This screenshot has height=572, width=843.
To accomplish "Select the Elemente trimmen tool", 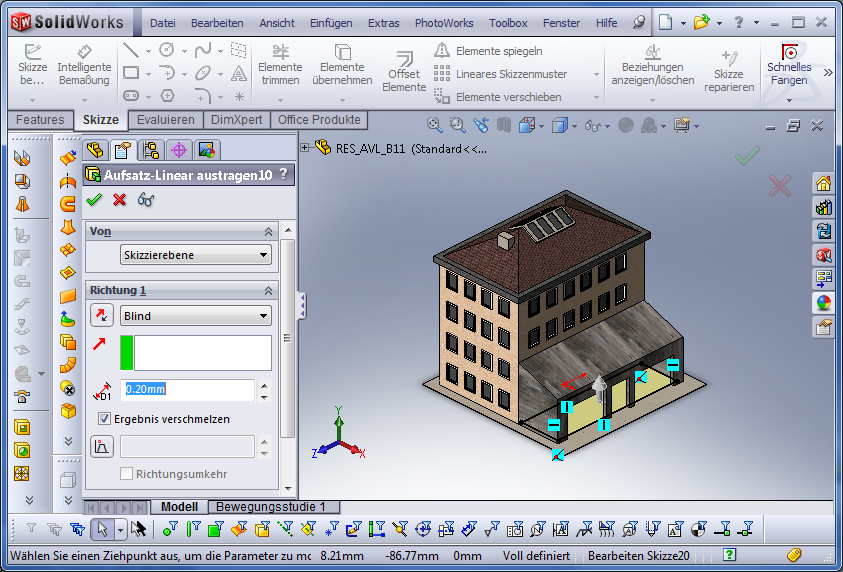I will (x=280, y=64).
